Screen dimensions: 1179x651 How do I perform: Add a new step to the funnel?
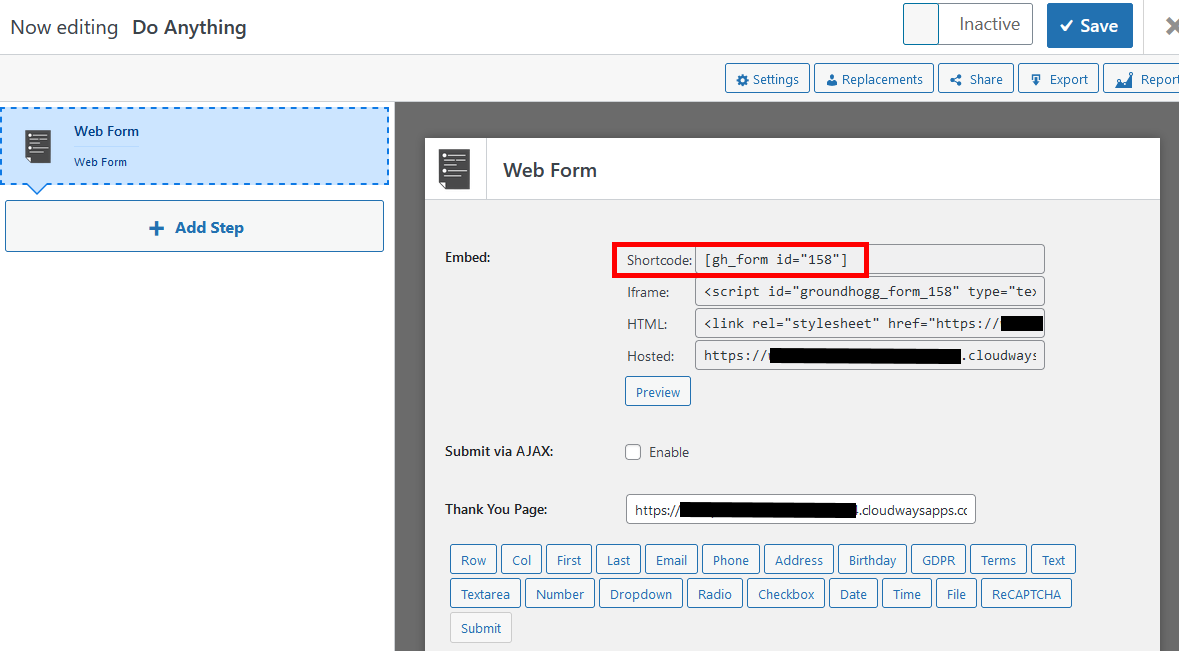(194, 226)
